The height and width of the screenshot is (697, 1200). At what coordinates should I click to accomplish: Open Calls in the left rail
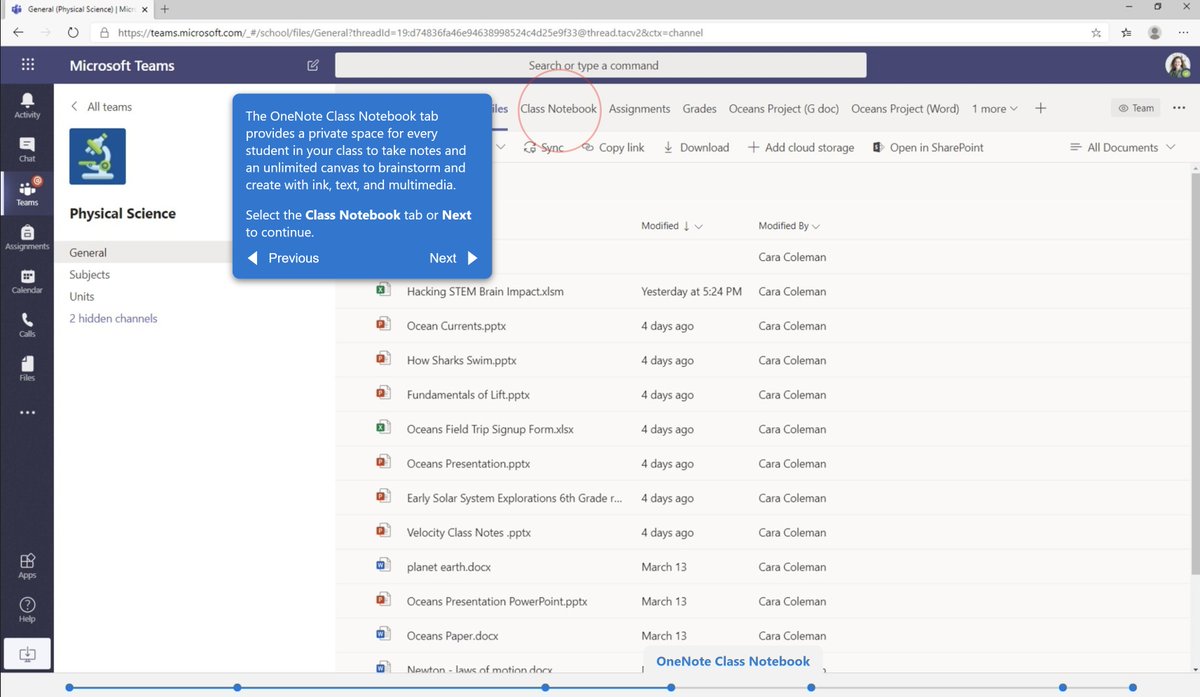tap(27, 325)
